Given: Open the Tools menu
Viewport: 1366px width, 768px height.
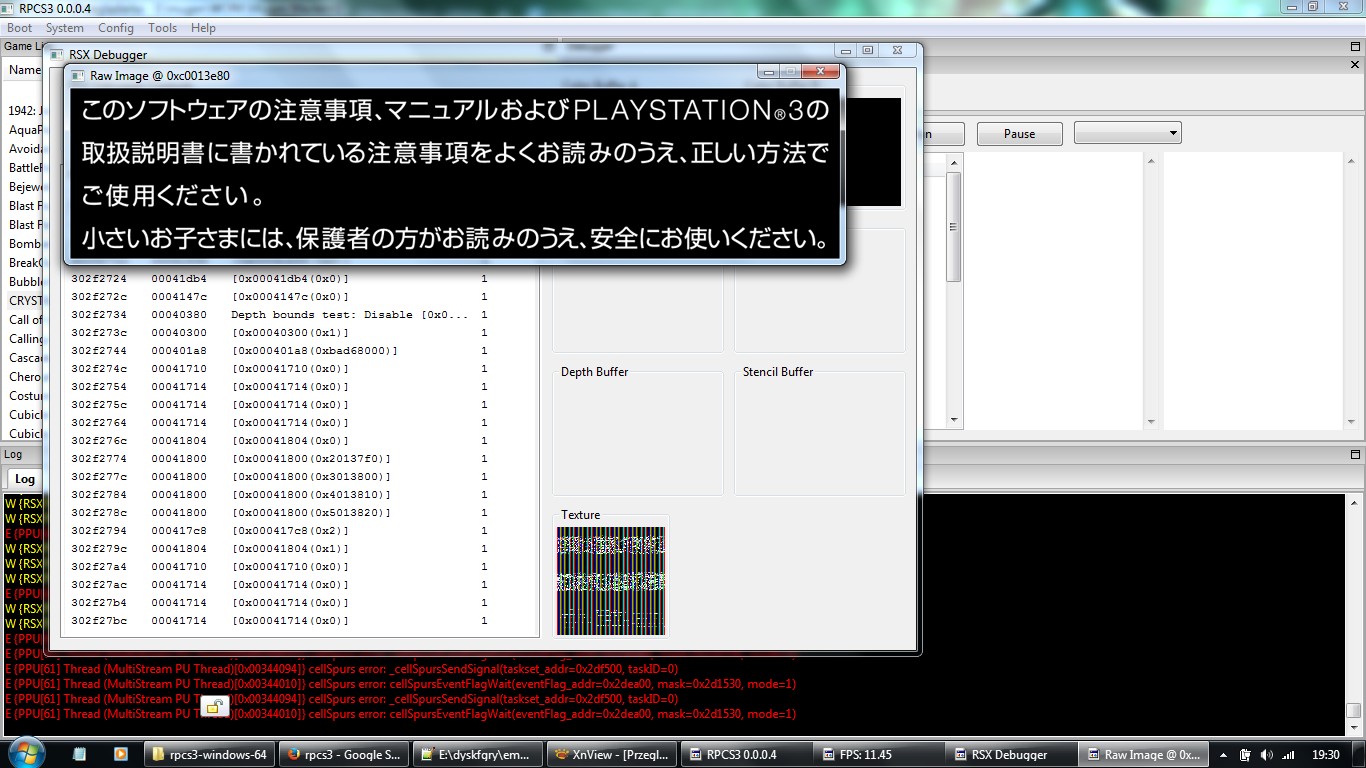Looking at the screenshot, I should tap(162, 28).
